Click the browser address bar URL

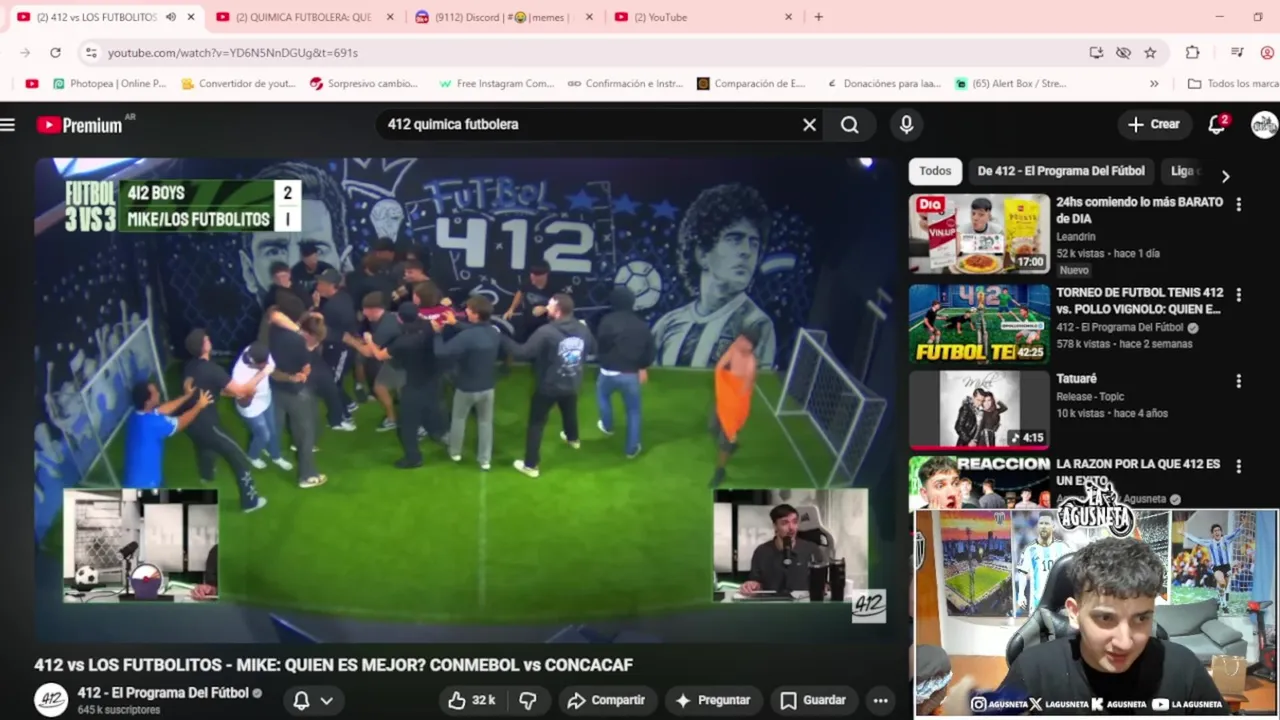[x=232, y=52]
